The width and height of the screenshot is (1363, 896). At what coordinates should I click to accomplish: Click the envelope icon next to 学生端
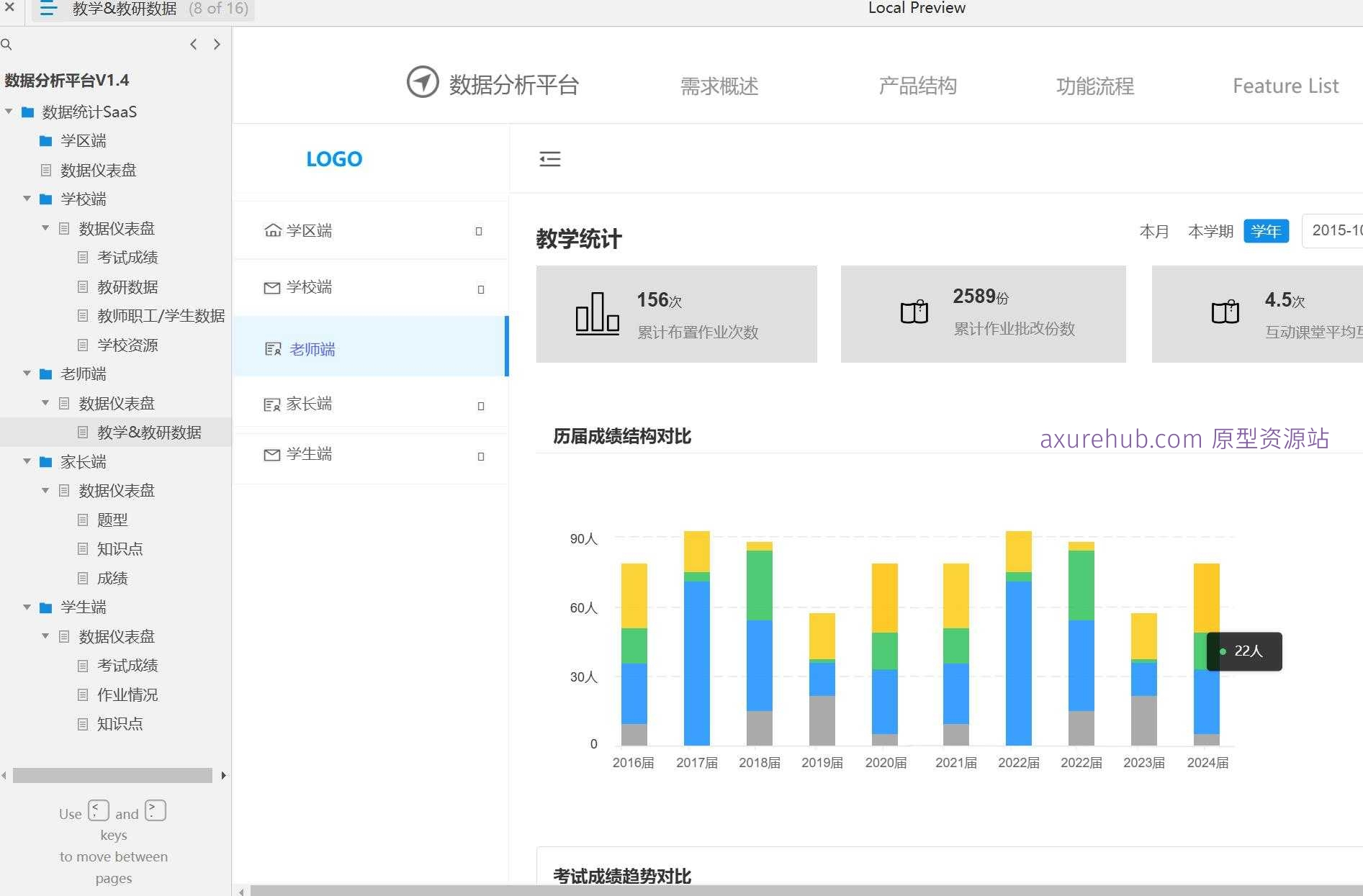pyautogui.click(x=272, y=455)
